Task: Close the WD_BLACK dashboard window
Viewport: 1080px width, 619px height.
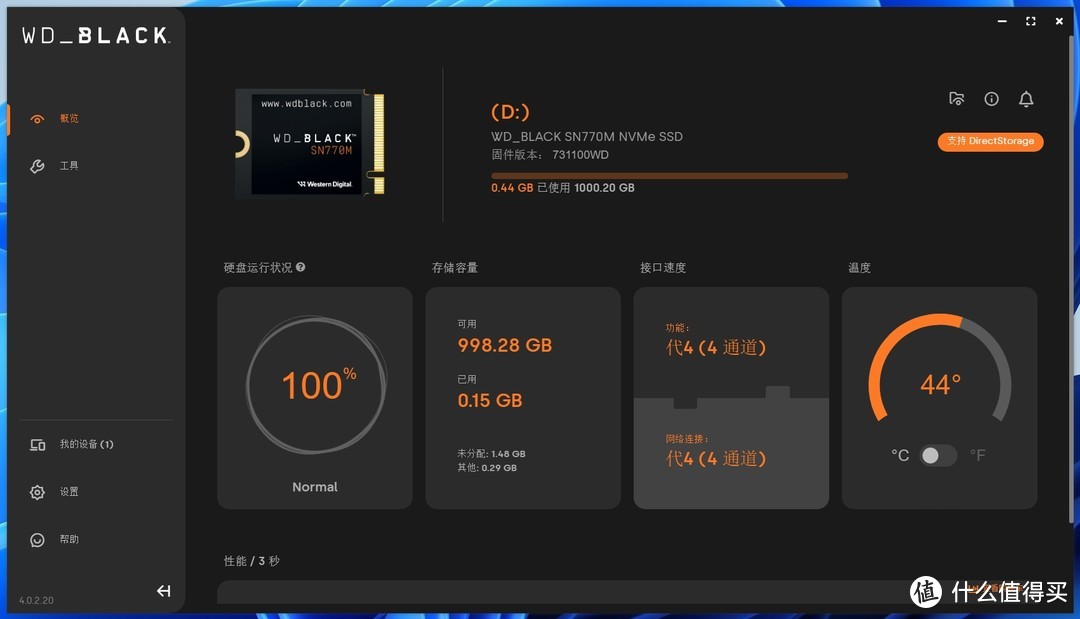Action: (1059, 21)
